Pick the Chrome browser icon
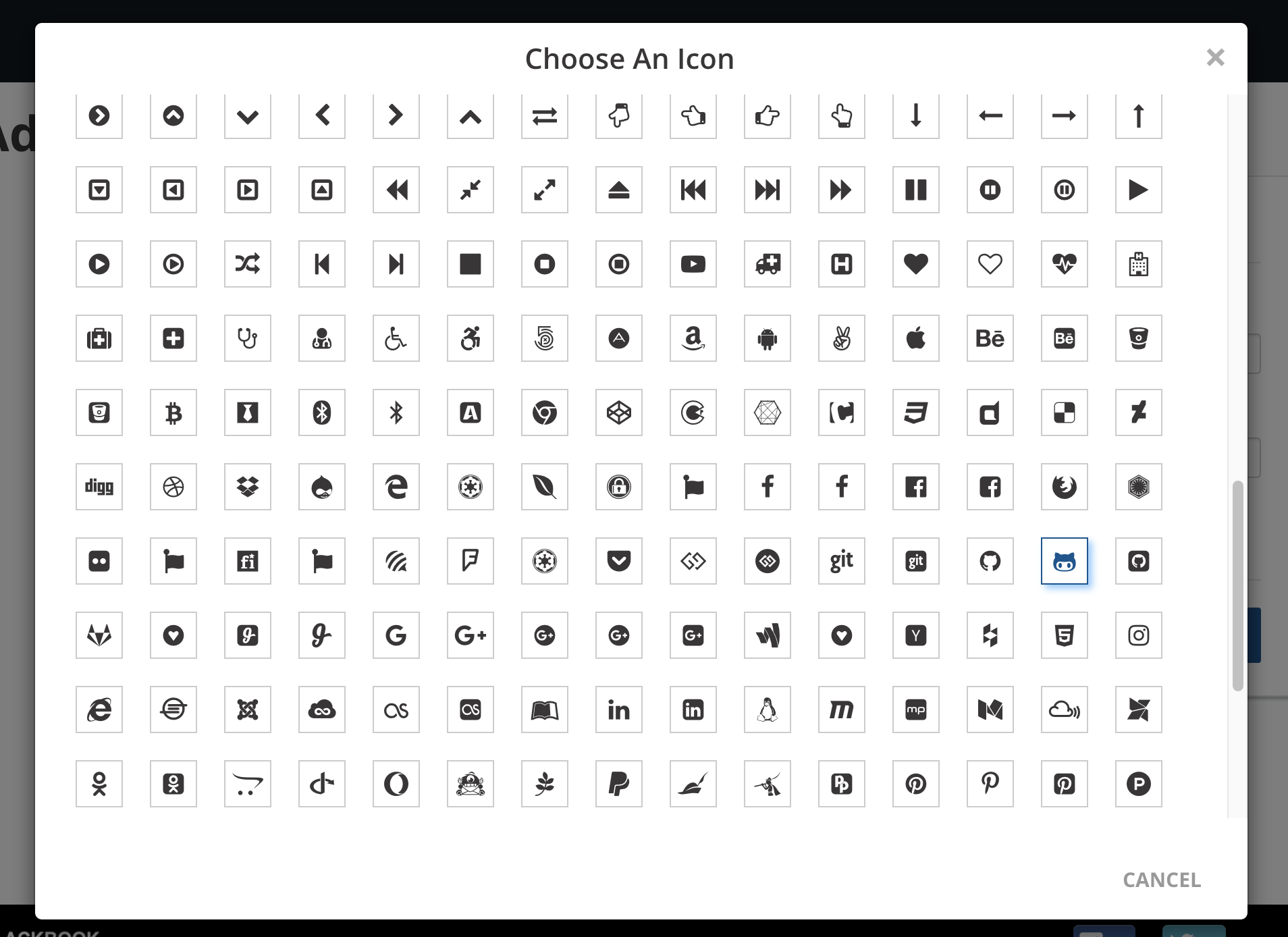Viewport: 1288px width, 937px height. coord(545,412)
